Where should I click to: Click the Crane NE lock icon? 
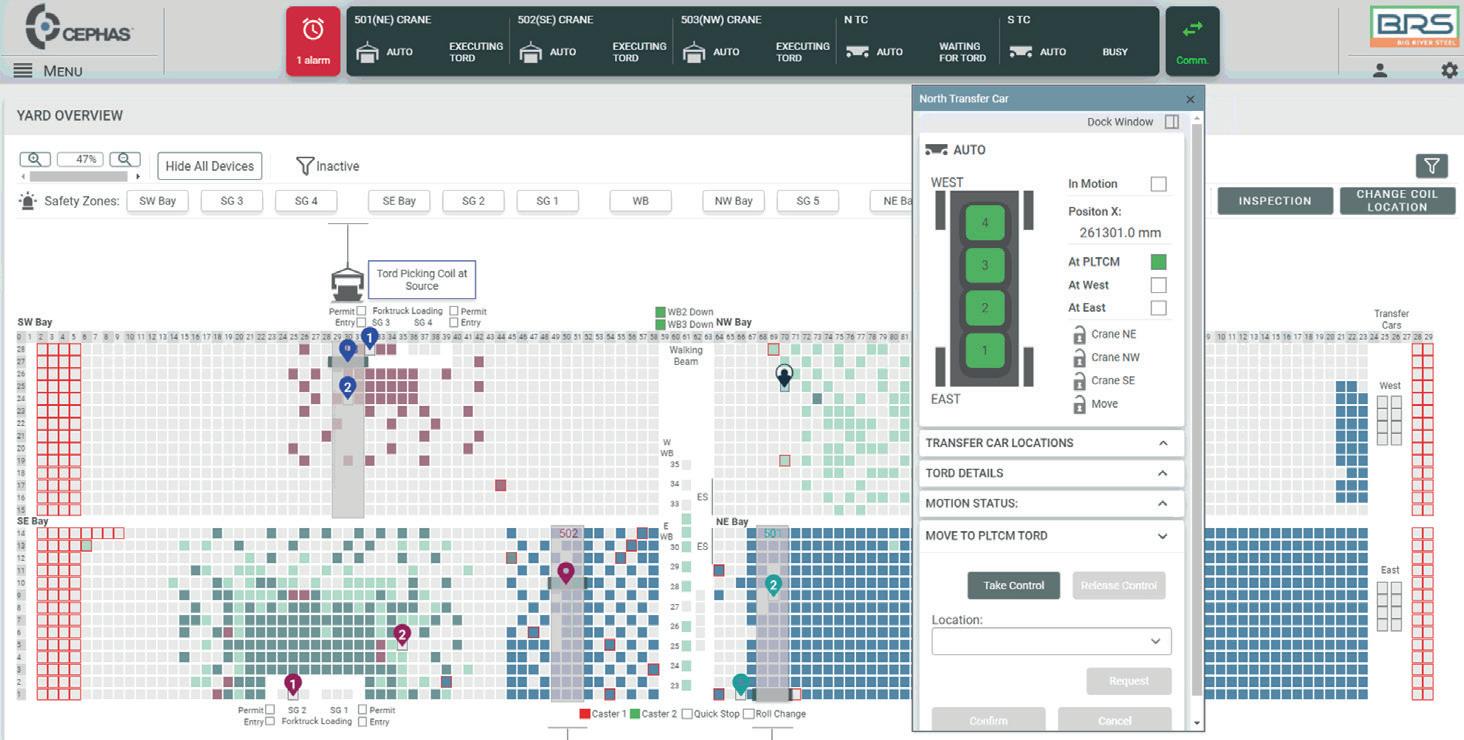pyautogui.click(x=1079, y=335)
